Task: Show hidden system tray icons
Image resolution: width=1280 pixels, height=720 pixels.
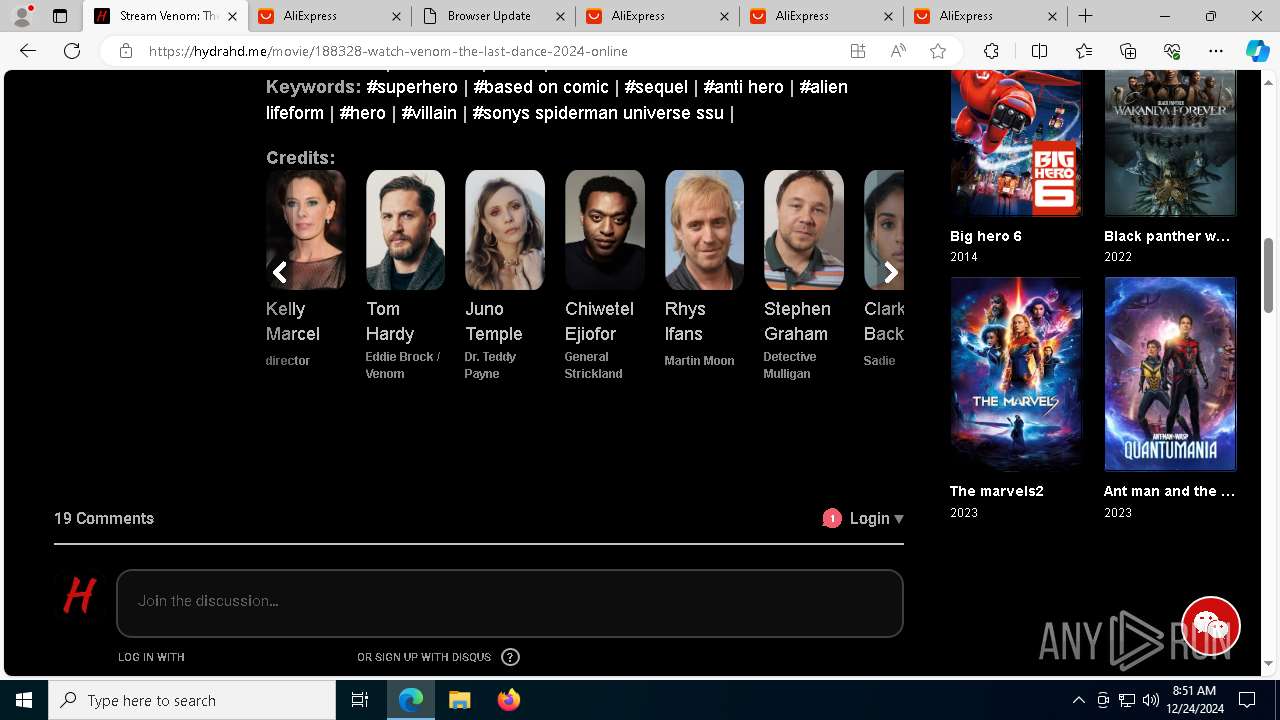Action: 1079,700
